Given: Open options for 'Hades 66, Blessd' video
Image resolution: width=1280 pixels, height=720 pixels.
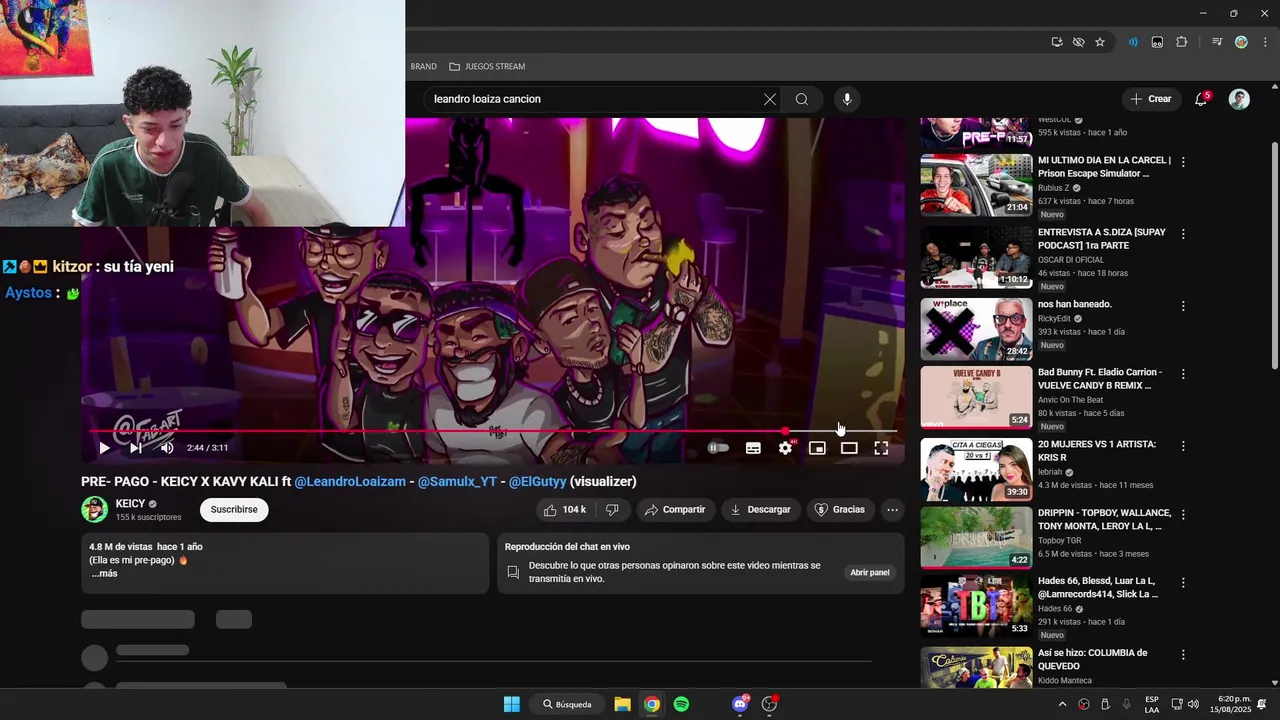Looking at the screenshot, I should click(1183, 583).
